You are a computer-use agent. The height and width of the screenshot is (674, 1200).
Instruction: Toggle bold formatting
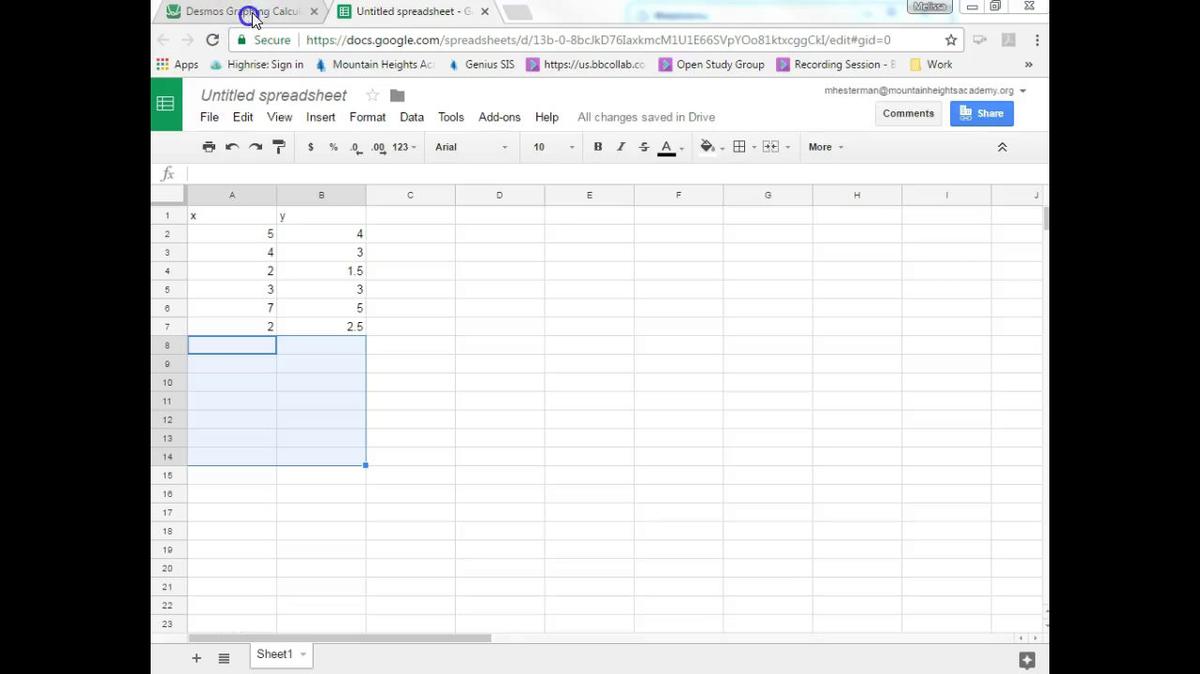[598, 147]
